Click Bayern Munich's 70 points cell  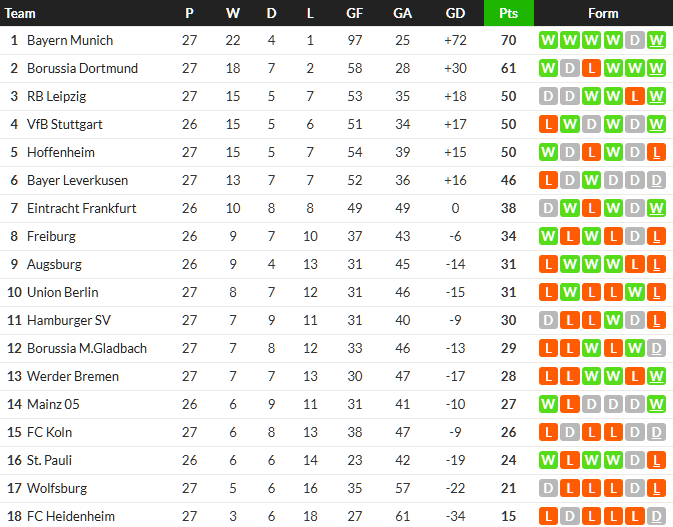(x=509, y=41)
